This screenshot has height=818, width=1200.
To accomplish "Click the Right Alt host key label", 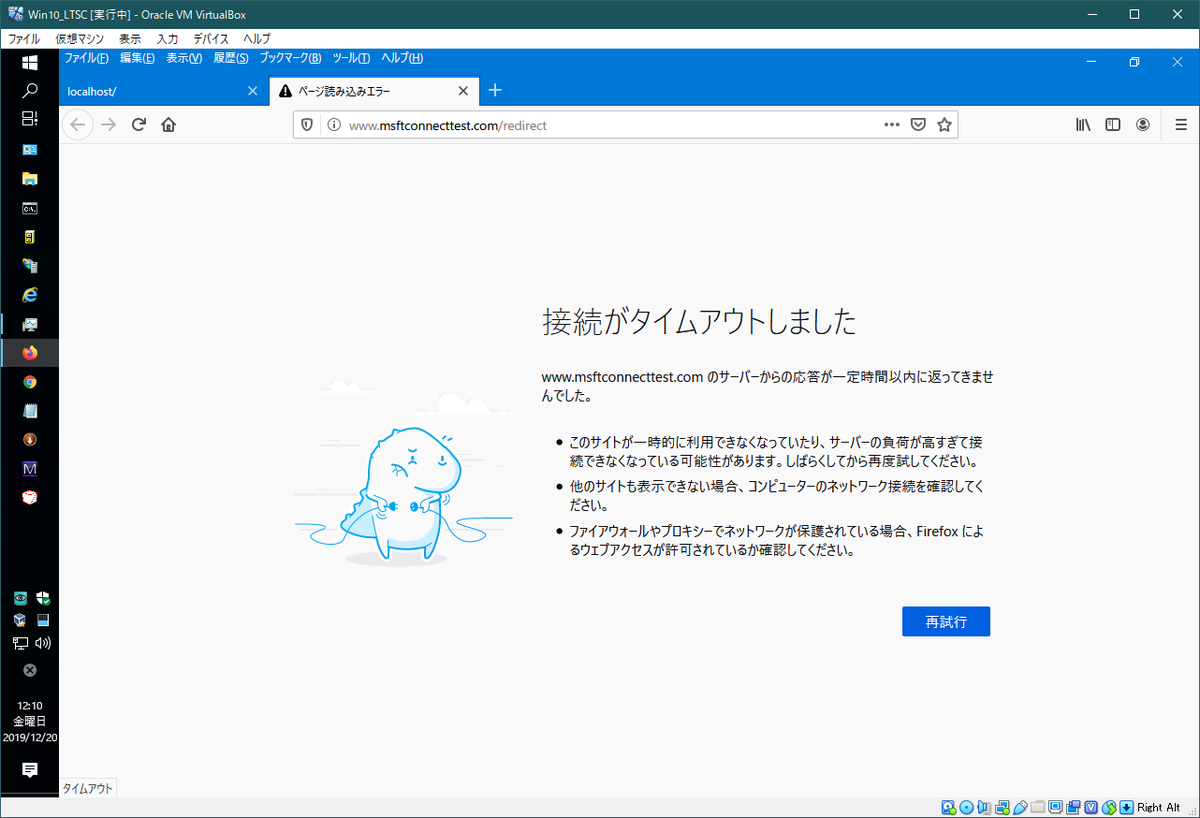I will pos(1158,807).
